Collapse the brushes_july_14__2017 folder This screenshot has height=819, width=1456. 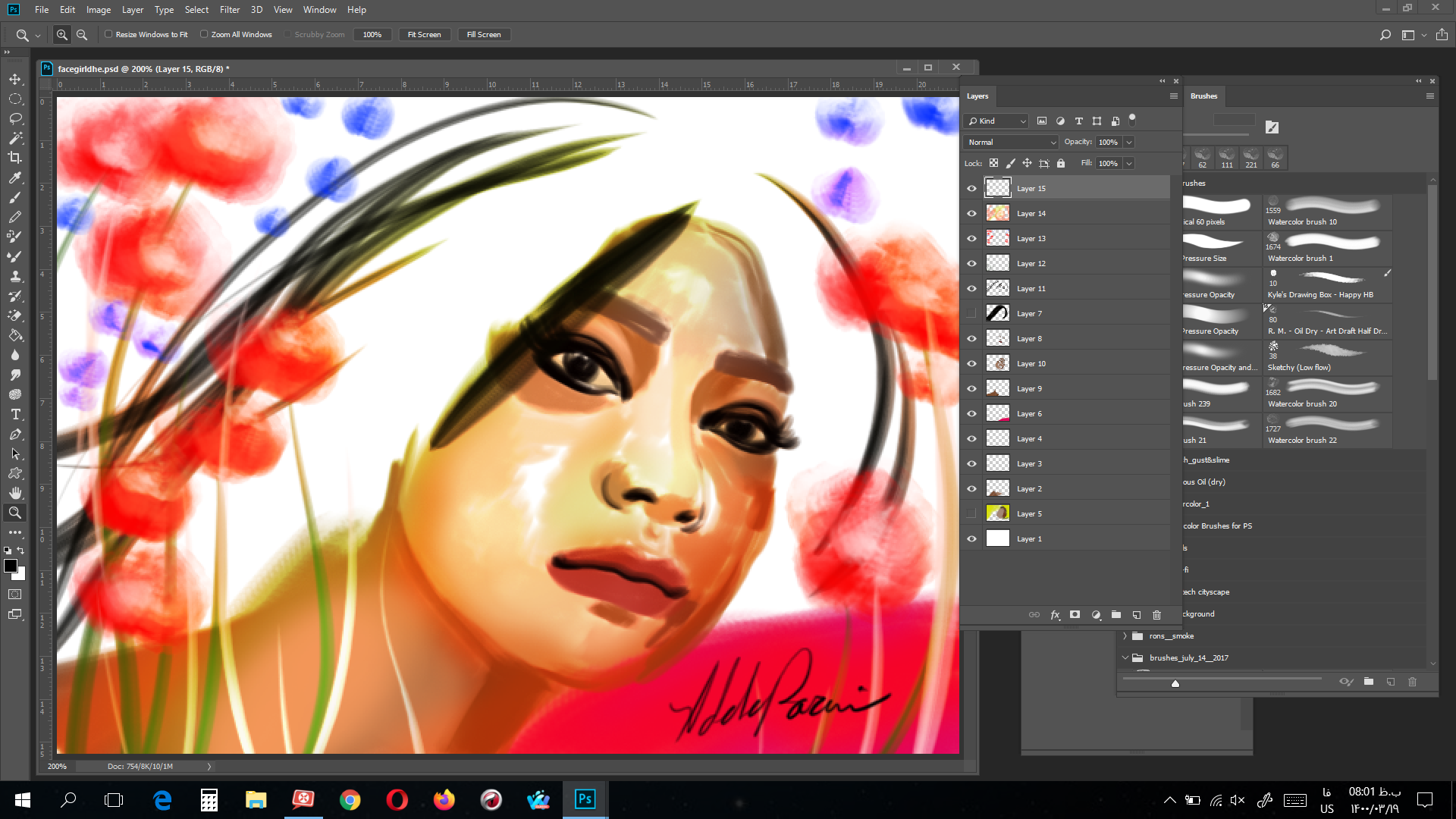pos(1125,658)
